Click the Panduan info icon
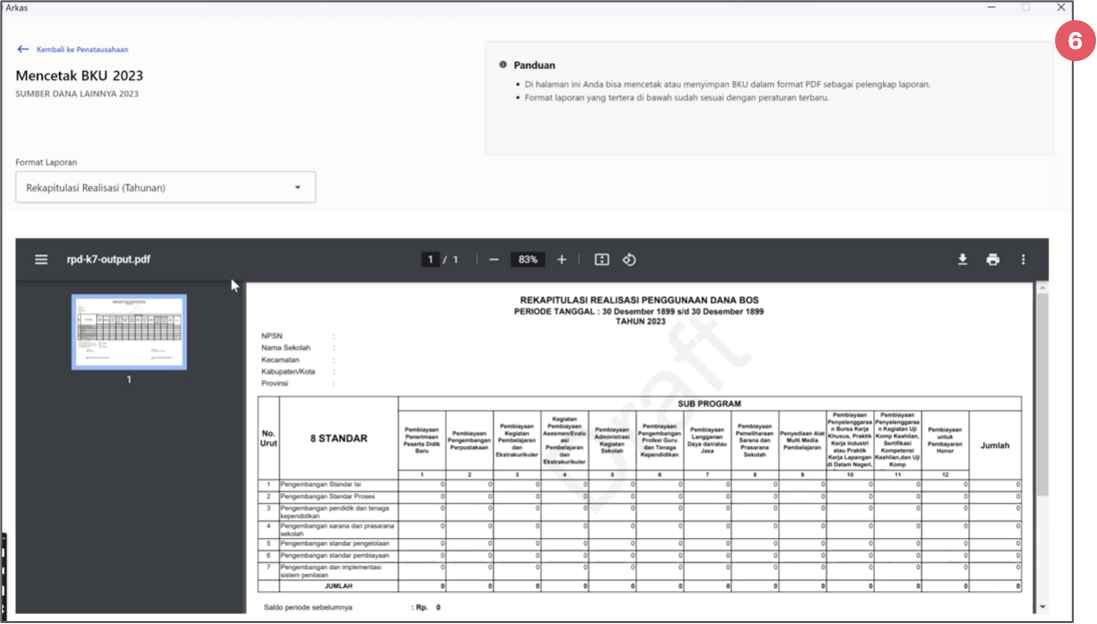Screen dimensions: 1097x624 tap(502, 65)
